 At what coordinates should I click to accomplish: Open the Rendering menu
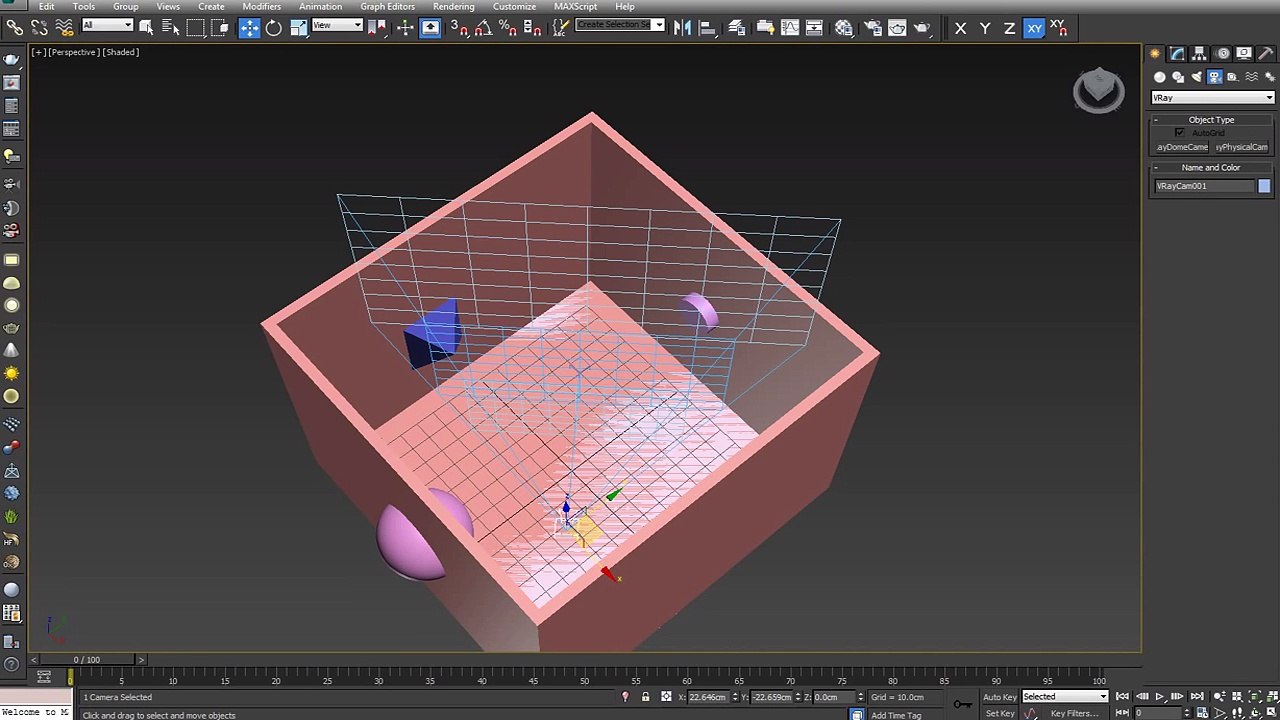click(x=453, y=7)
